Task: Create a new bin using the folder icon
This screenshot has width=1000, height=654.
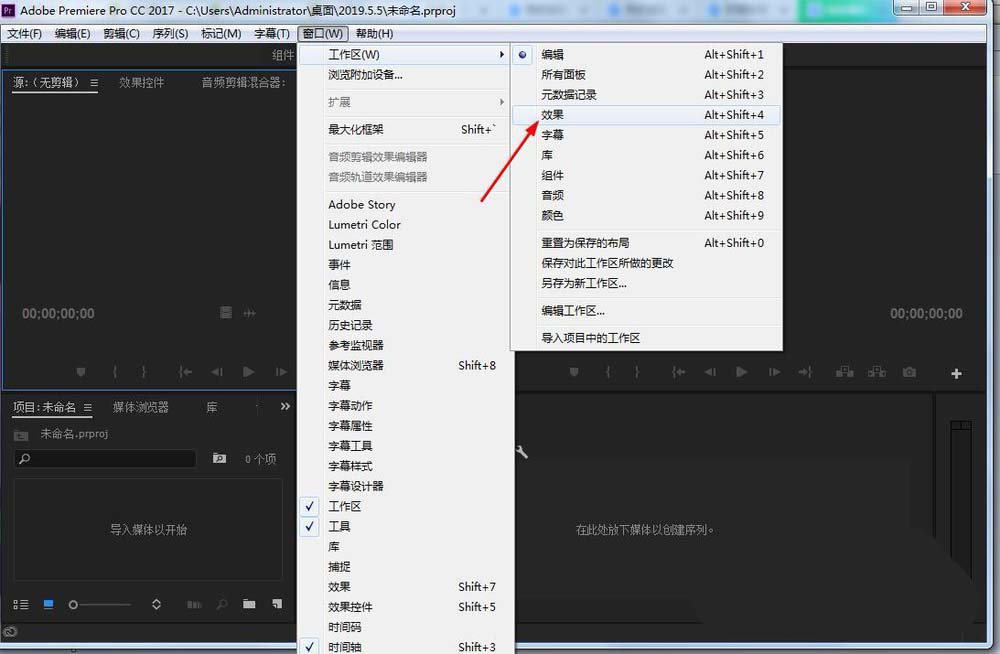Action: (248, 604)
